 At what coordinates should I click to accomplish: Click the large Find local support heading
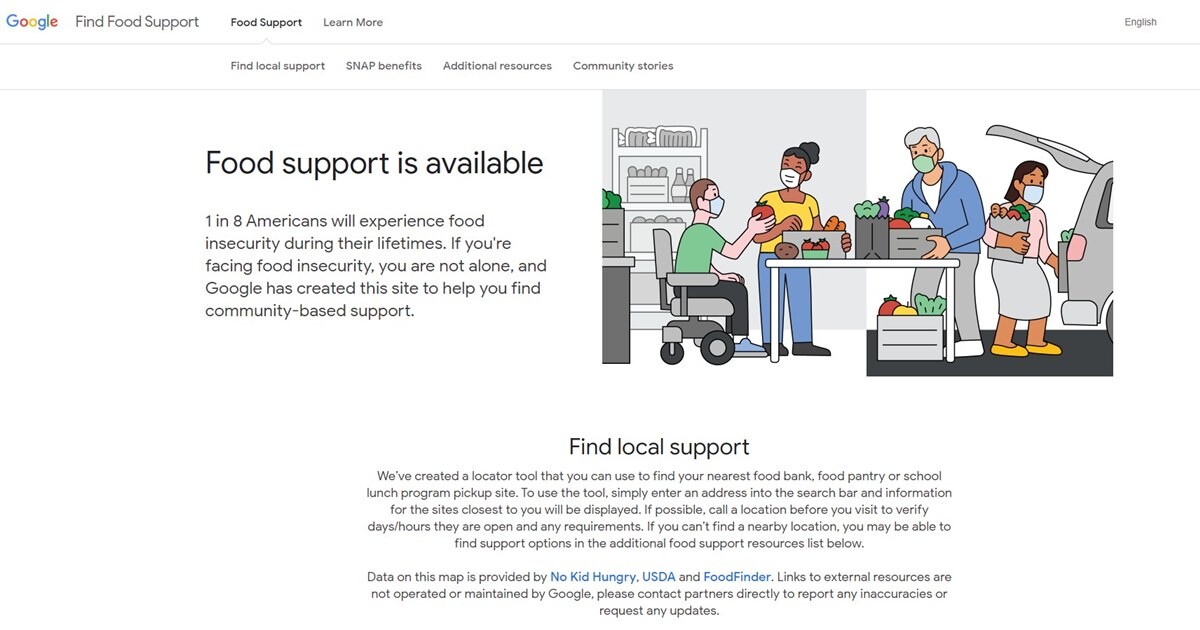point(659,446)
